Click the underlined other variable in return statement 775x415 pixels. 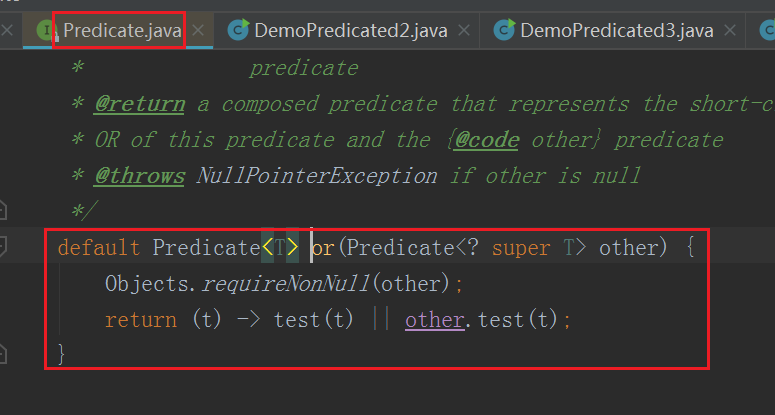coord(434,320)
